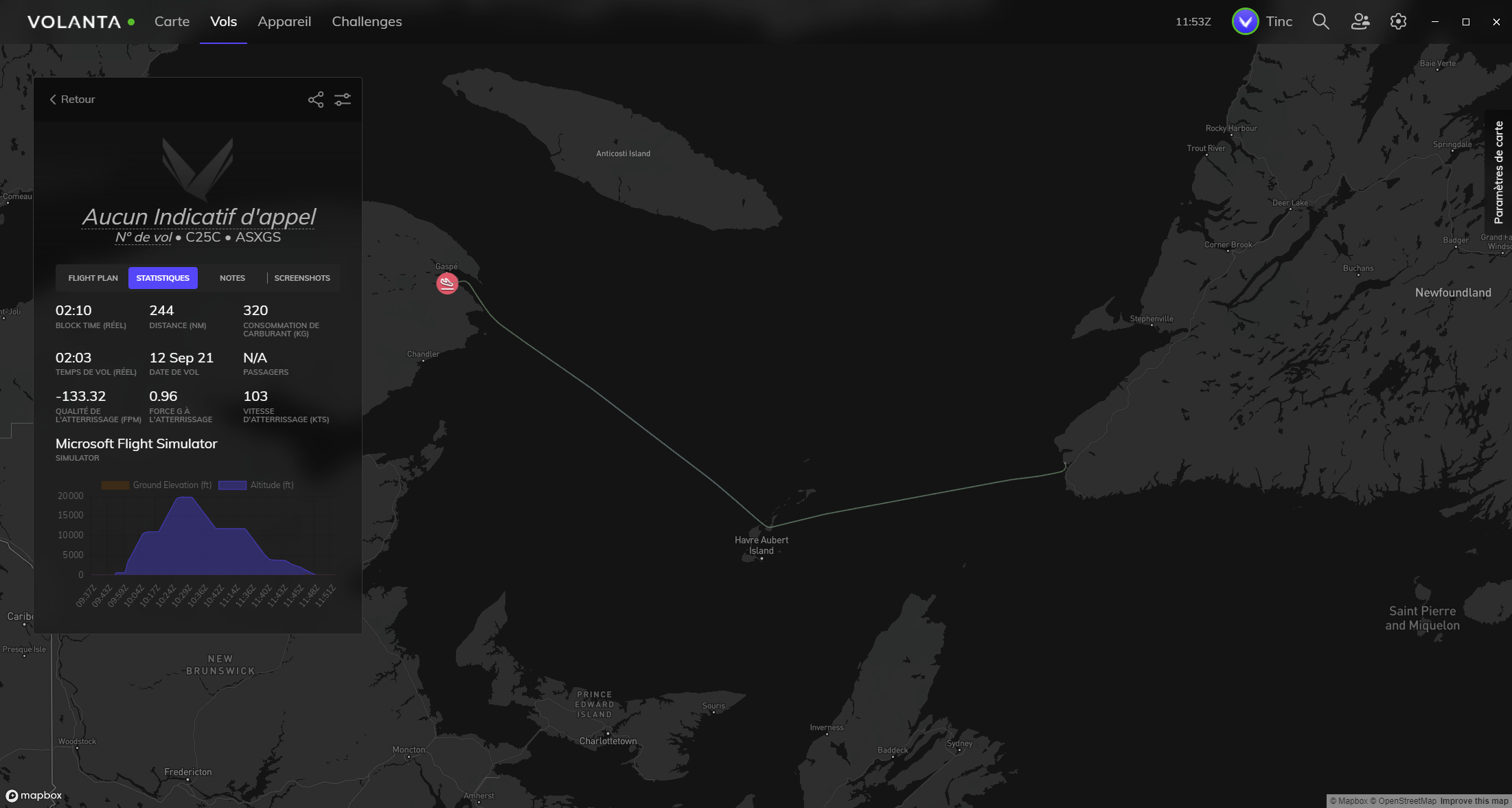Expand the Paramètres de carte panel

[1498, 172]
